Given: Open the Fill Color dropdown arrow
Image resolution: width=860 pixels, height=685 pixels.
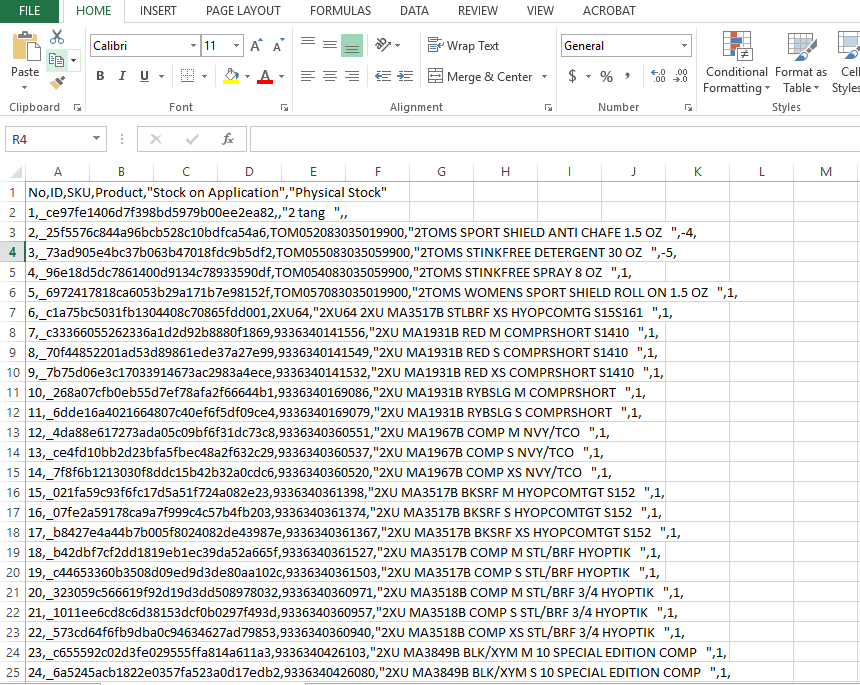Looking at the screenshot, I should 247,76.
